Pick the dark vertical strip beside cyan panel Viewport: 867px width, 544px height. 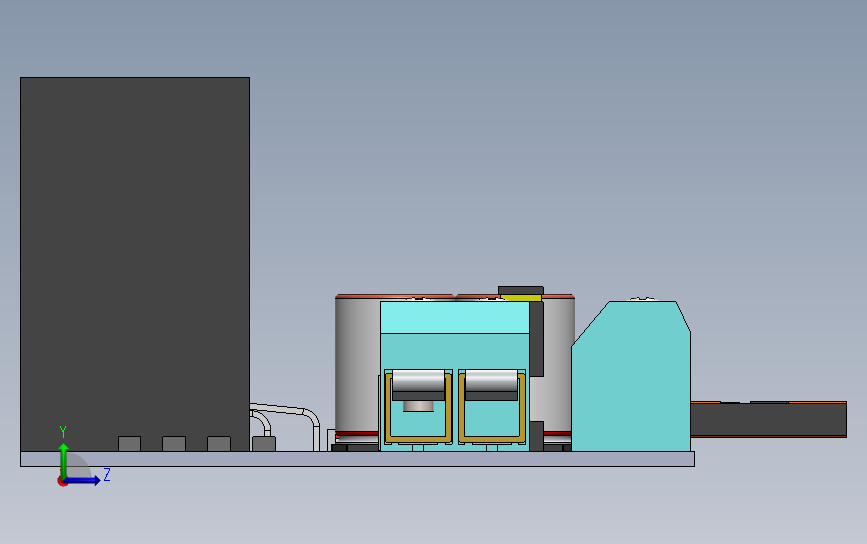[x=536, y=339]
